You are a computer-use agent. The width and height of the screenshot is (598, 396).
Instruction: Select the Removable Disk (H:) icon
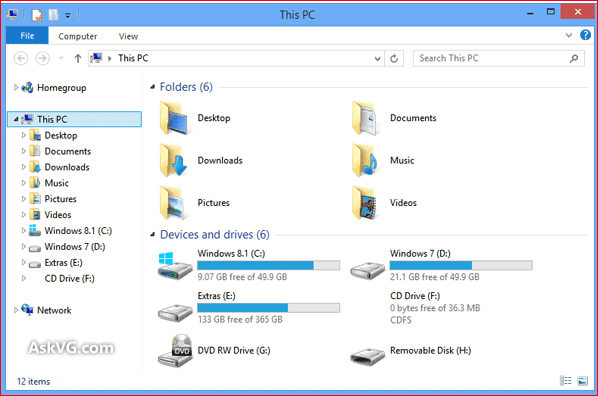pyautogui.click(x=368, y=356)
